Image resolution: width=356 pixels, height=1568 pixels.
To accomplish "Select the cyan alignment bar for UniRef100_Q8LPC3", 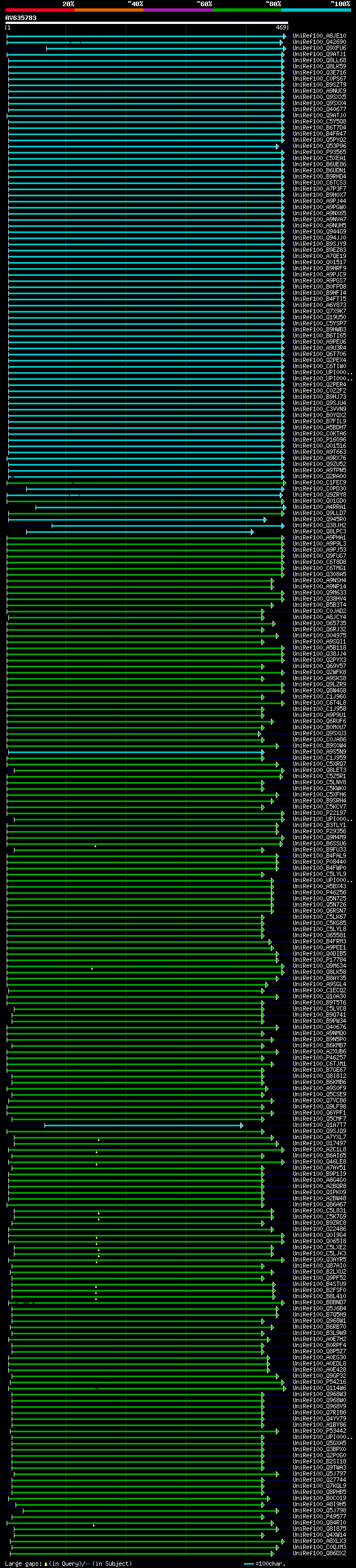I will pos(140,532).
